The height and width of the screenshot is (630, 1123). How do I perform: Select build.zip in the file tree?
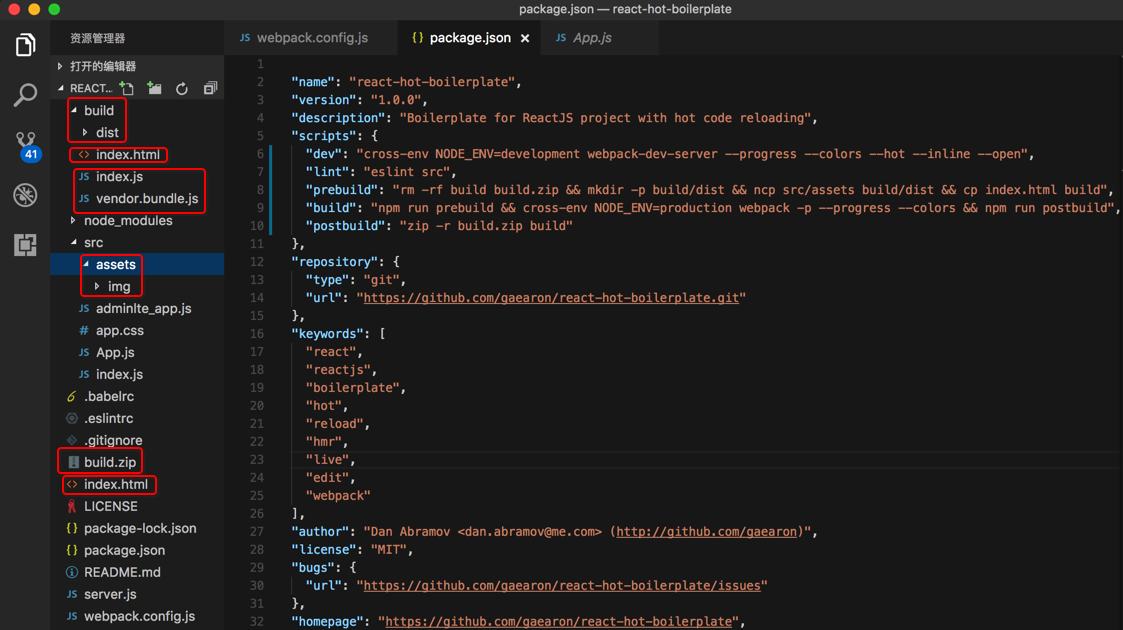(109, 463)
